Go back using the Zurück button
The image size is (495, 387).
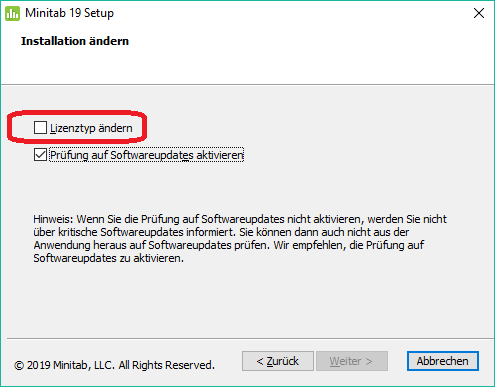click(x=278, y=361)
